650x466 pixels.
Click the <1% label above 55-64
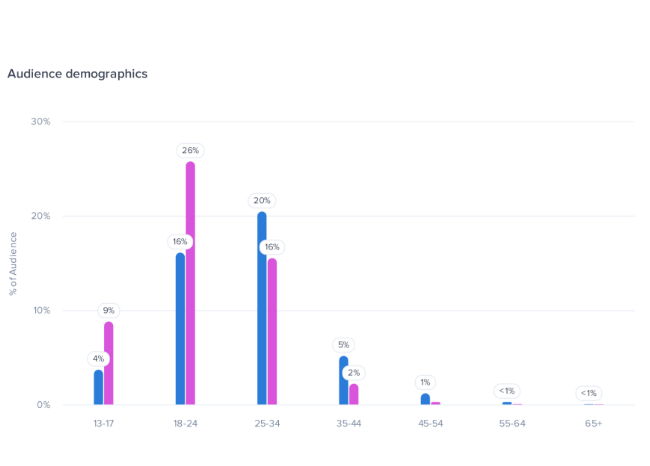pos(507,391)
